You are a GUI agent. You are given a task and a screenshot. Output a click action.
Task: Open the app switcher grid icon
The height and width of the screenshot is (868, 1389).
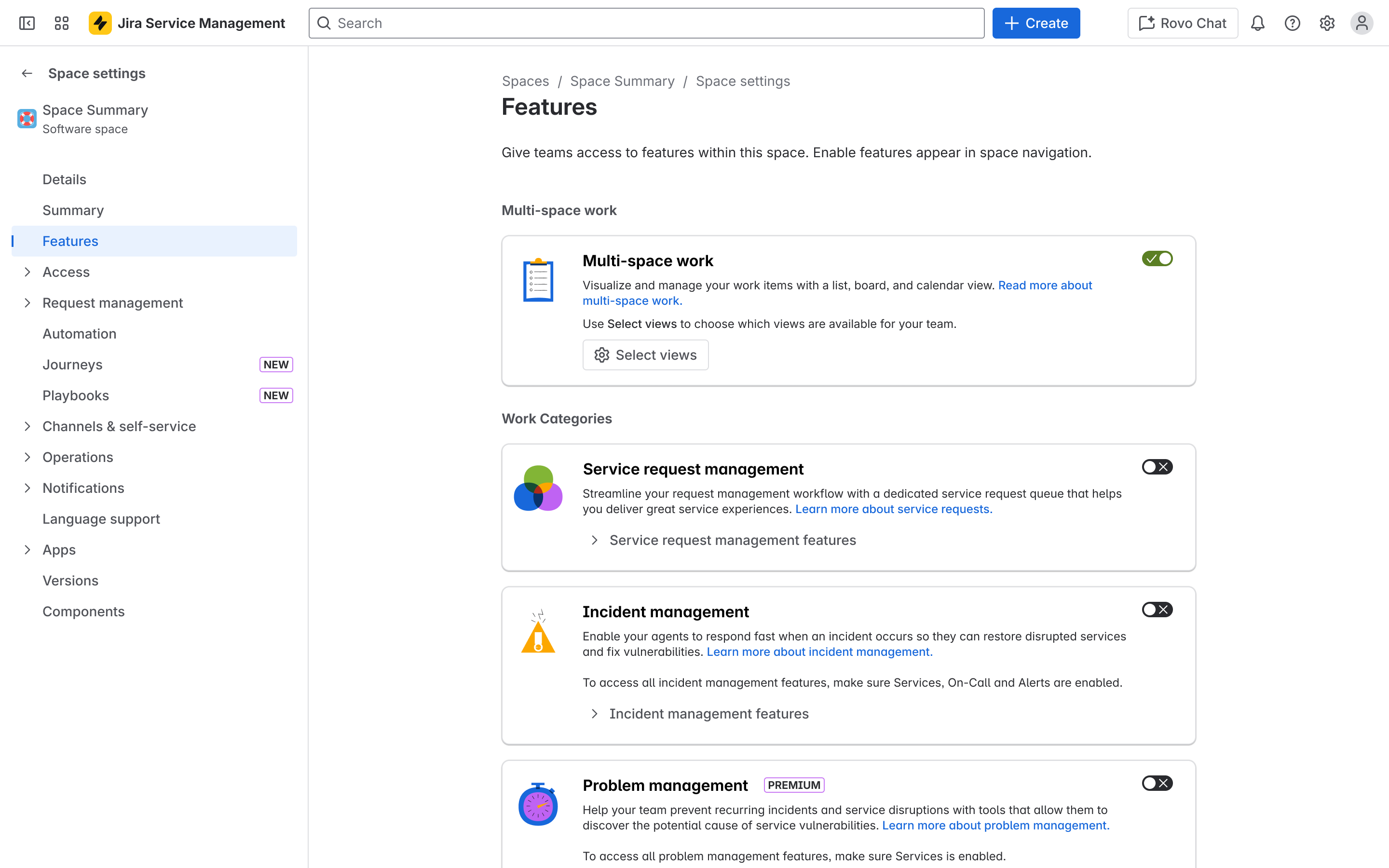(61, 23)
